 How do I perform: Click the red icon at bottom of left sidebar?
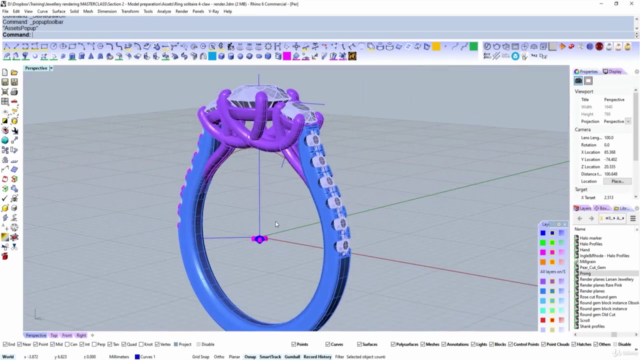coord(5,256)
